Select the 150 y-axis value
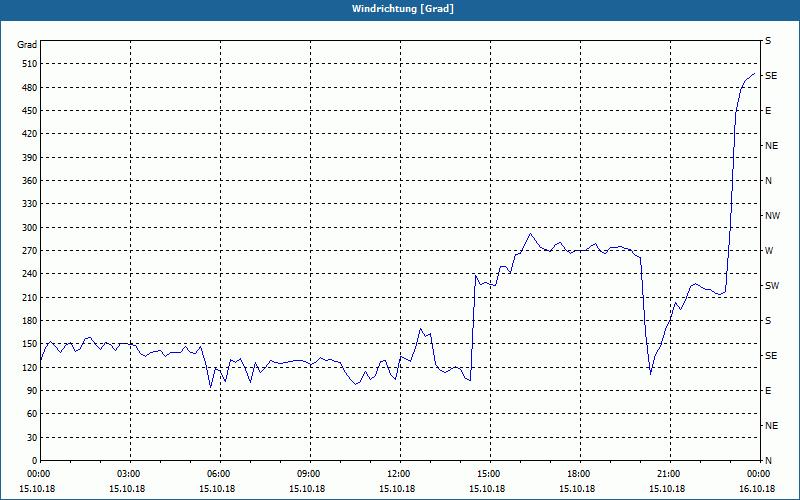Screen dimensions: 800x500 (30, 344)
